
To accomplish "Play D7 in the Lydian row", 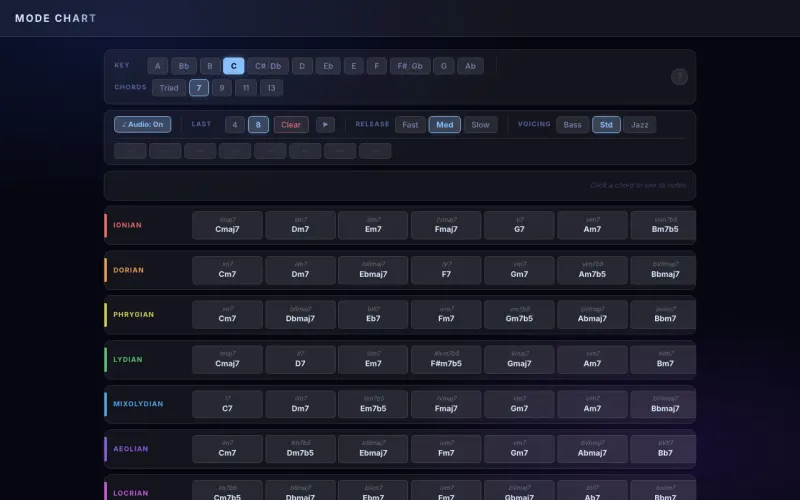I will point(300,359).
